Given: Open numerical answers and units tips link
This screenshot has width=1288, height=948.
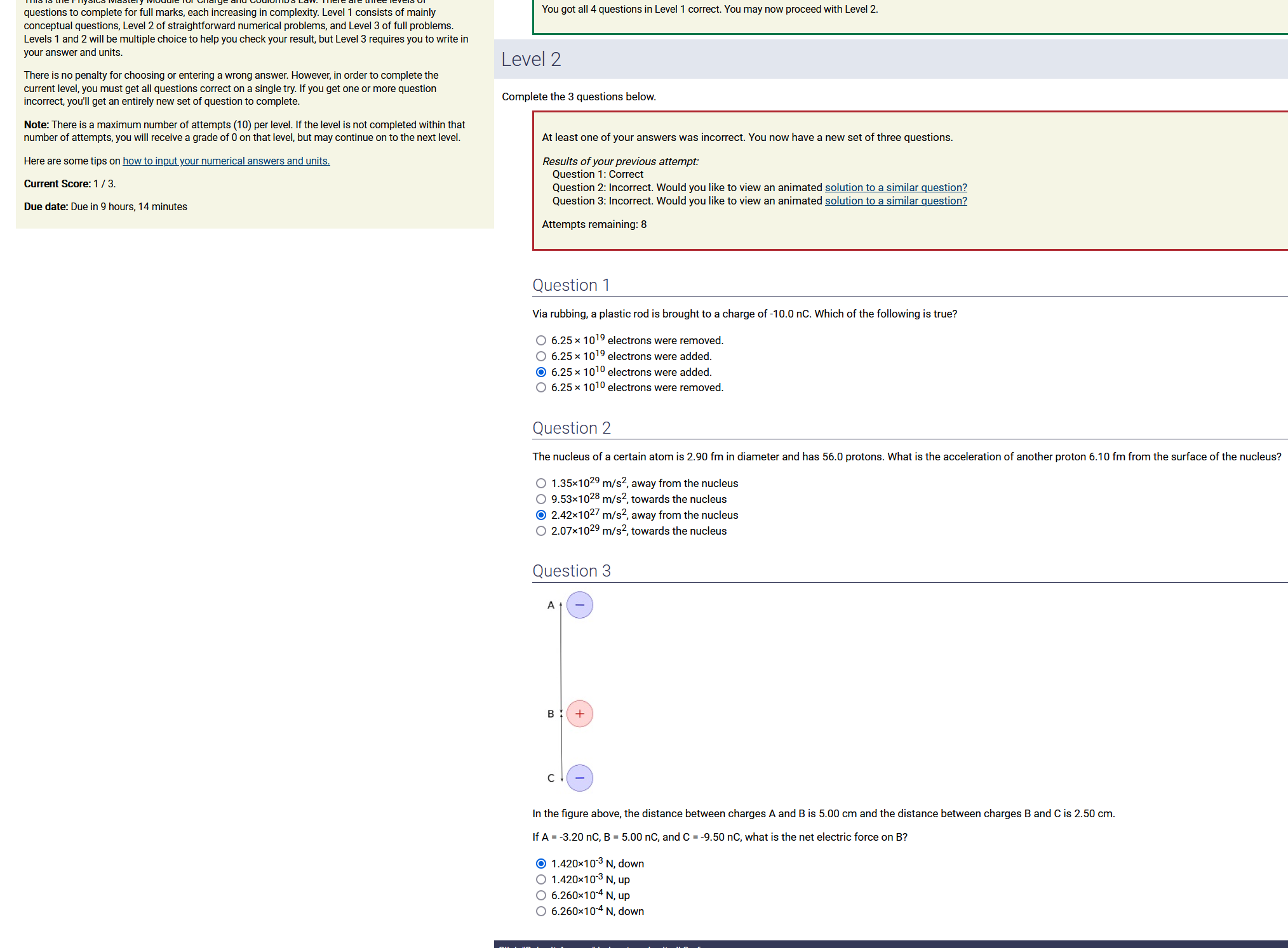Looking at the screenshot, I should click(x=226, y=161).
